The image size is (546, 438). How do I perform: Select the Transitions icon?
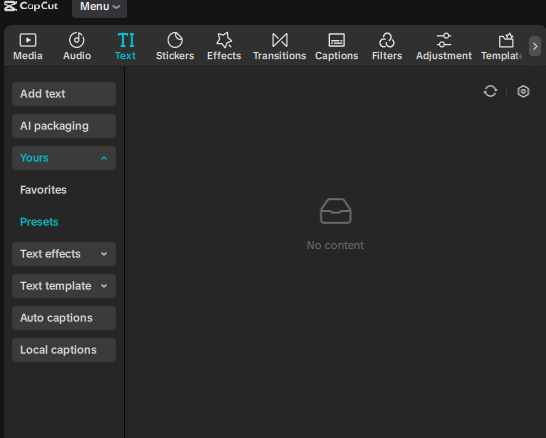280,40
